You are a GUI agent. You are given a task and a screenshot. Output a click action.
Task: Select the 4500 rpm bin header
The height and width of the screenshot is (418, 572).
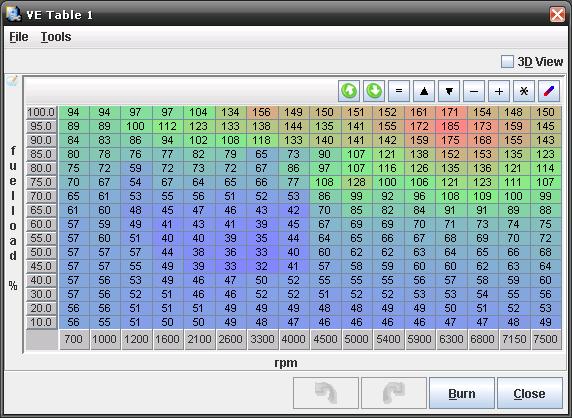click(325, 339)
